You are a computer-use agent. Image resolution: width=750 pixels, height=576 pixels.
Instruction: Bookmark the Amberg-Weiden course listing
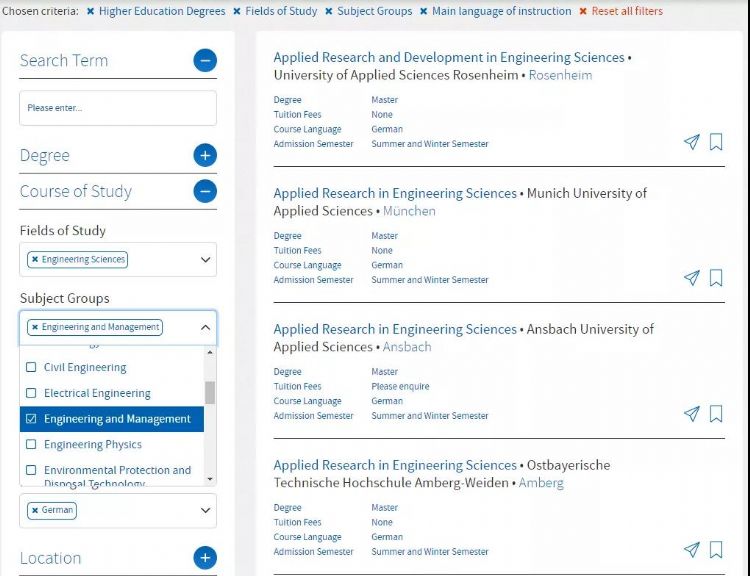point(716,549)
